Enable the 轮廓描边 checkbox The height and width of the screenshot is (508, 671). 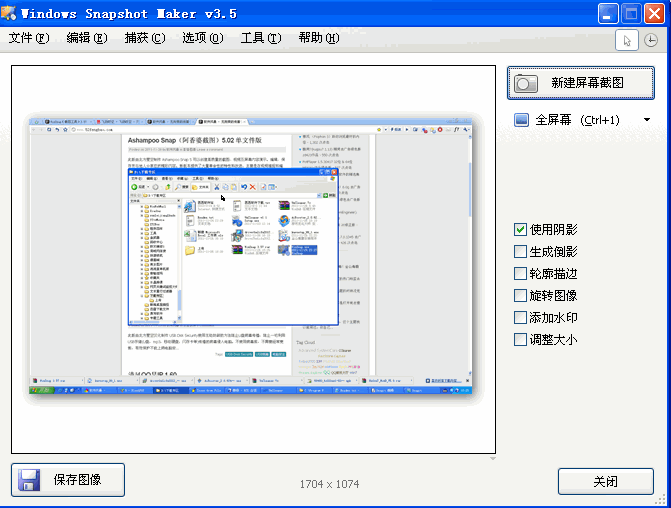[x=520, y=273]
